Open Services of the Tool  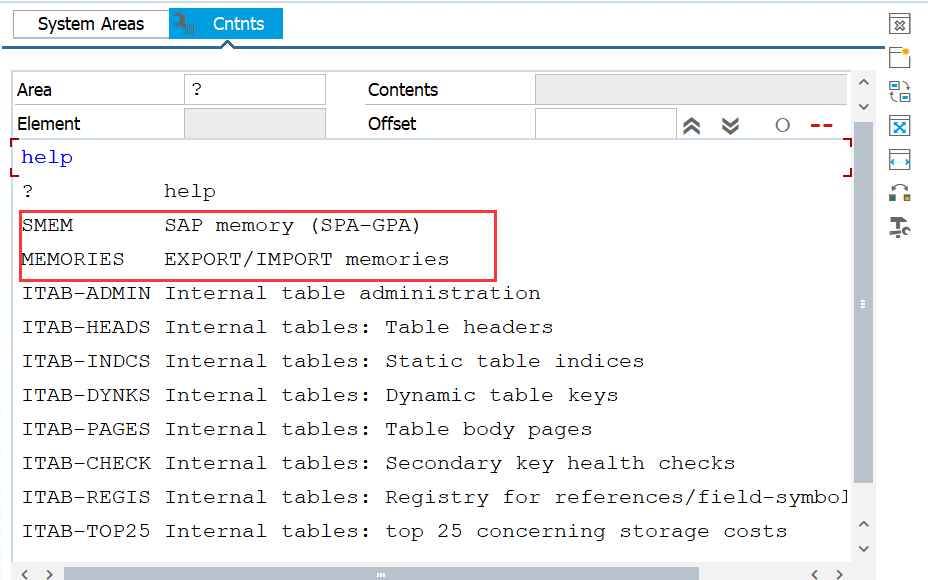pos(899,228)
